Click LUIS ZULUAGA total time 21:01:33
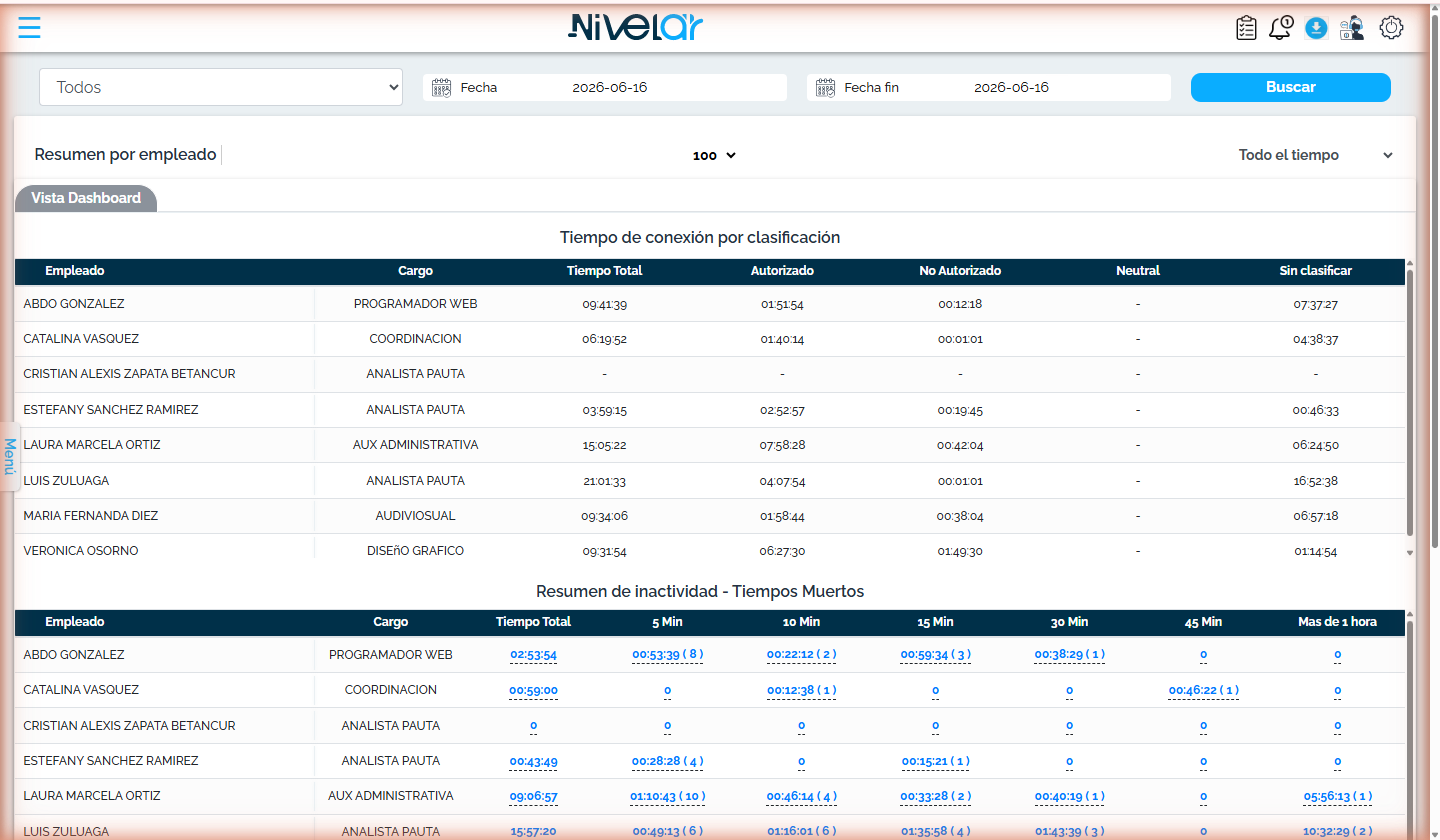This screenshot has height=840, width=1440. (x=604, y=482)
